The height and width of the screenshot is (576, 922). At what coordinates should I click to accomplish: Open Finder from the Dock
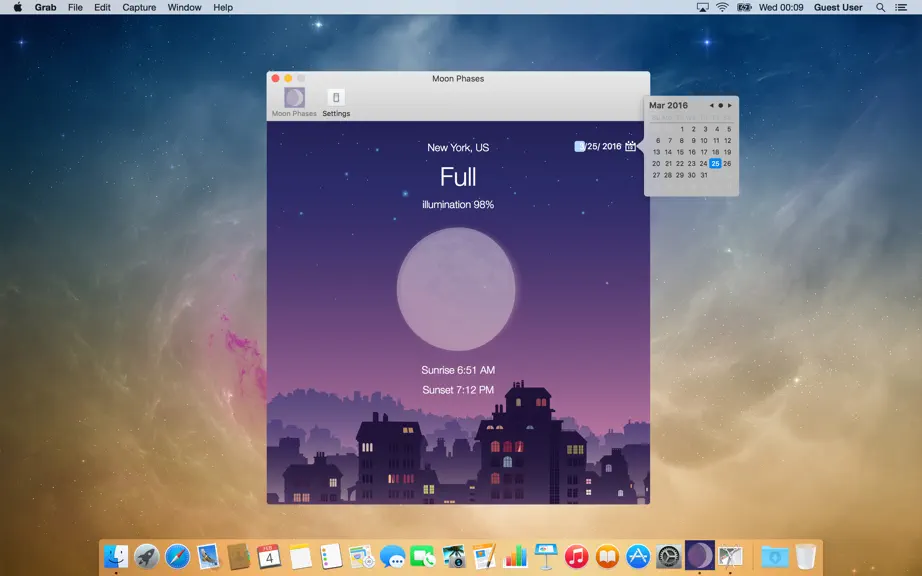tap(116, 556)
